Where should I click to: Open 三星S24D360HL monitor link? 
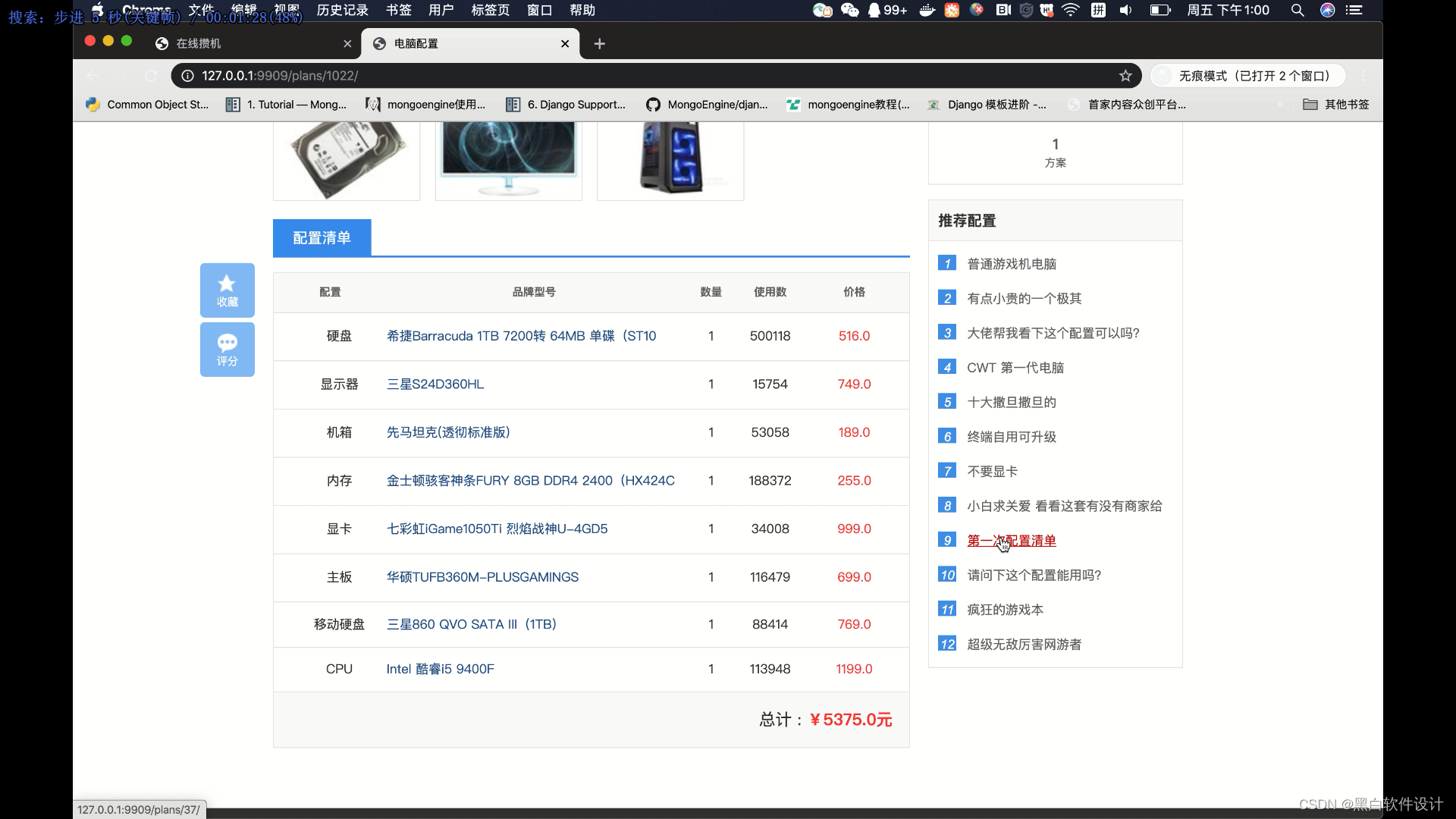click(x=435, y=384)
